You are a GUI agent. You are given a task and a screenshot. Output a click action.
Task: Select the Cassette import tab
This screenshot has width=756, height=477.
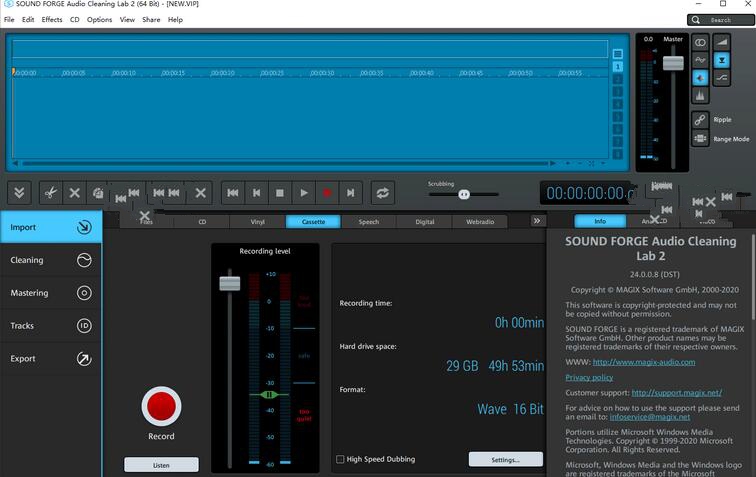pyautogui.click(x=313, y=222)
